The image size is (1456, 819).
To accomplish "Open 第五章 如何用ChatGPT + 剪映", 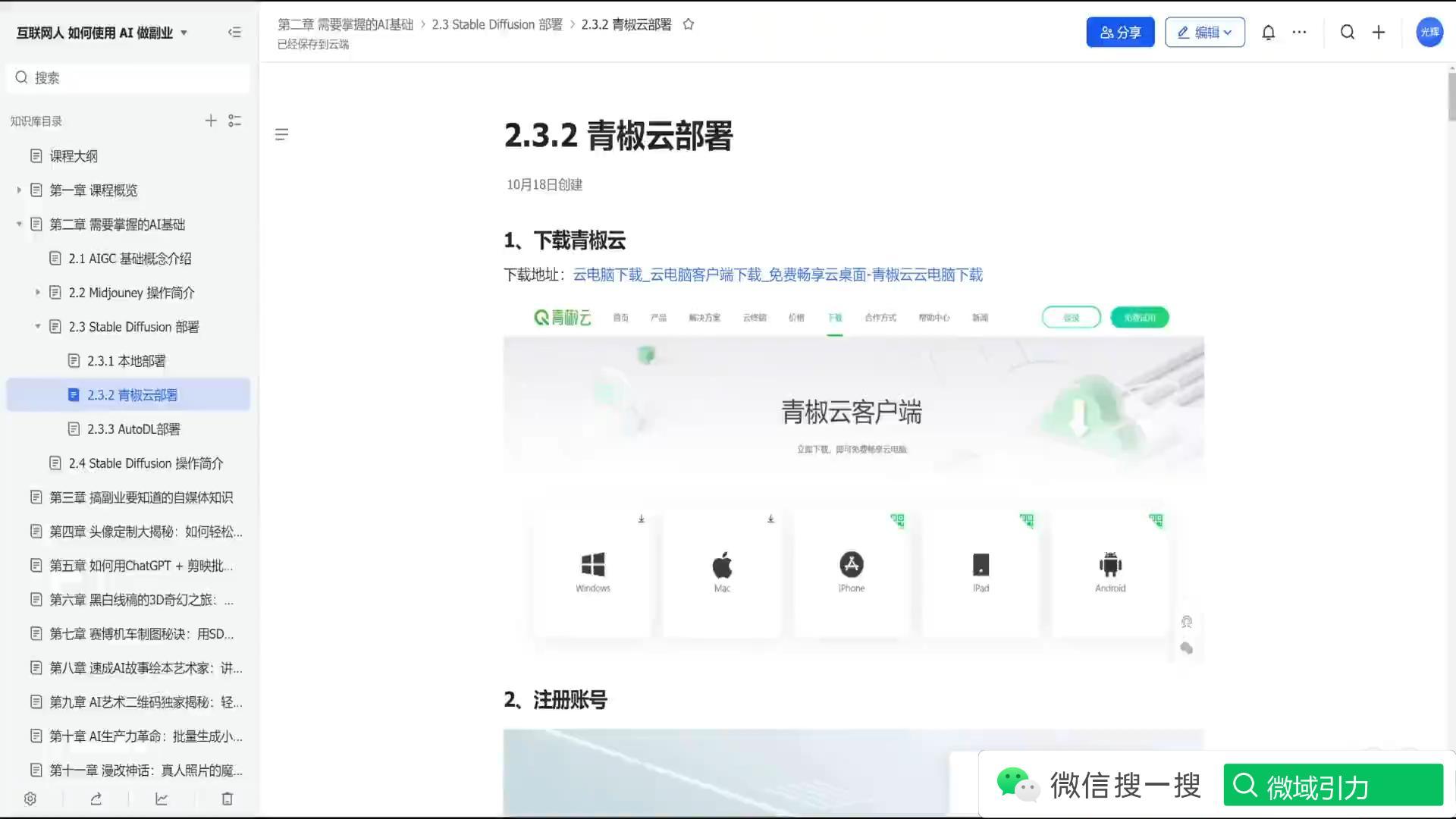I will [128, 566].
